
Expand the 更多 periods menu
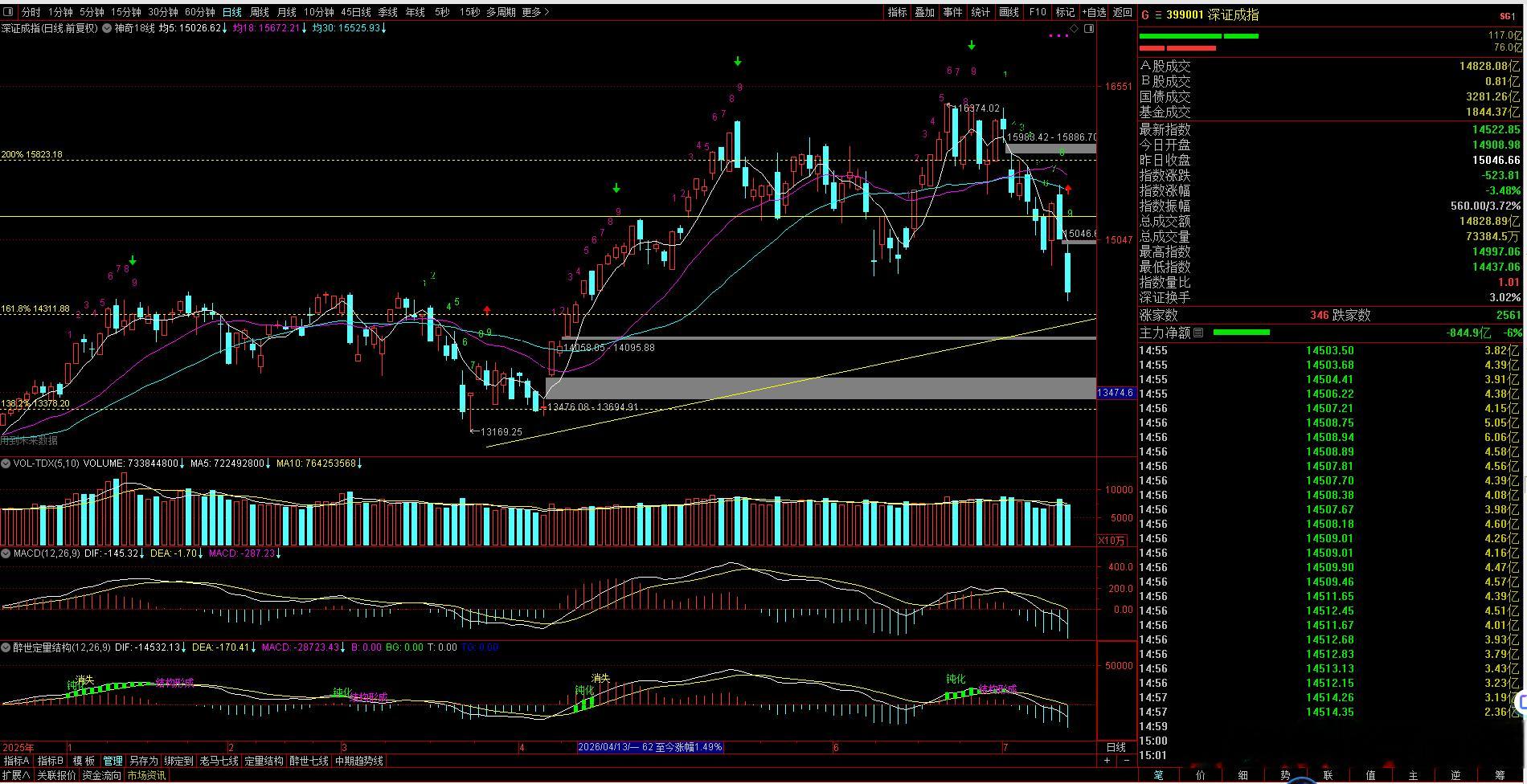[x=535, y=12]
